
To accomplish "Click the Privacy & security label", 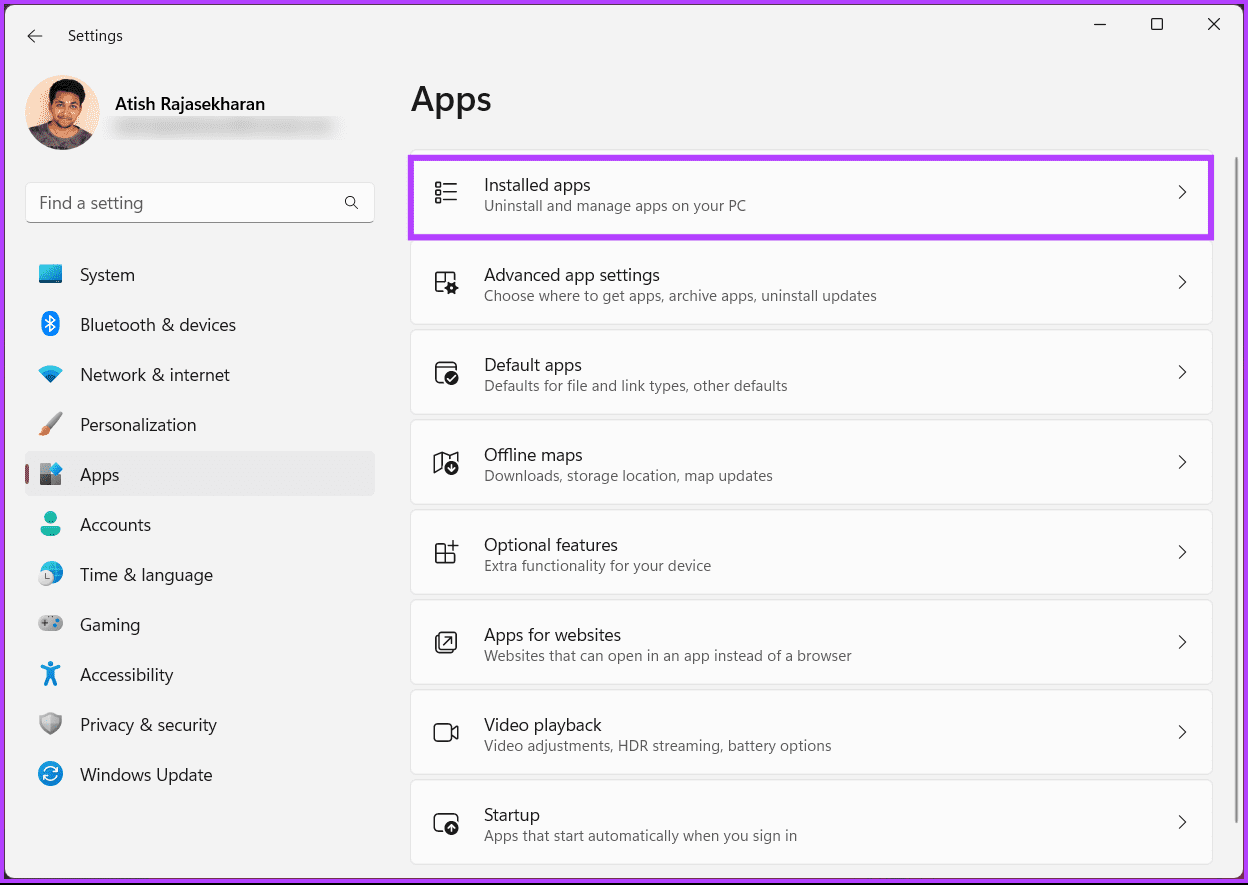I will coord(148,725).
